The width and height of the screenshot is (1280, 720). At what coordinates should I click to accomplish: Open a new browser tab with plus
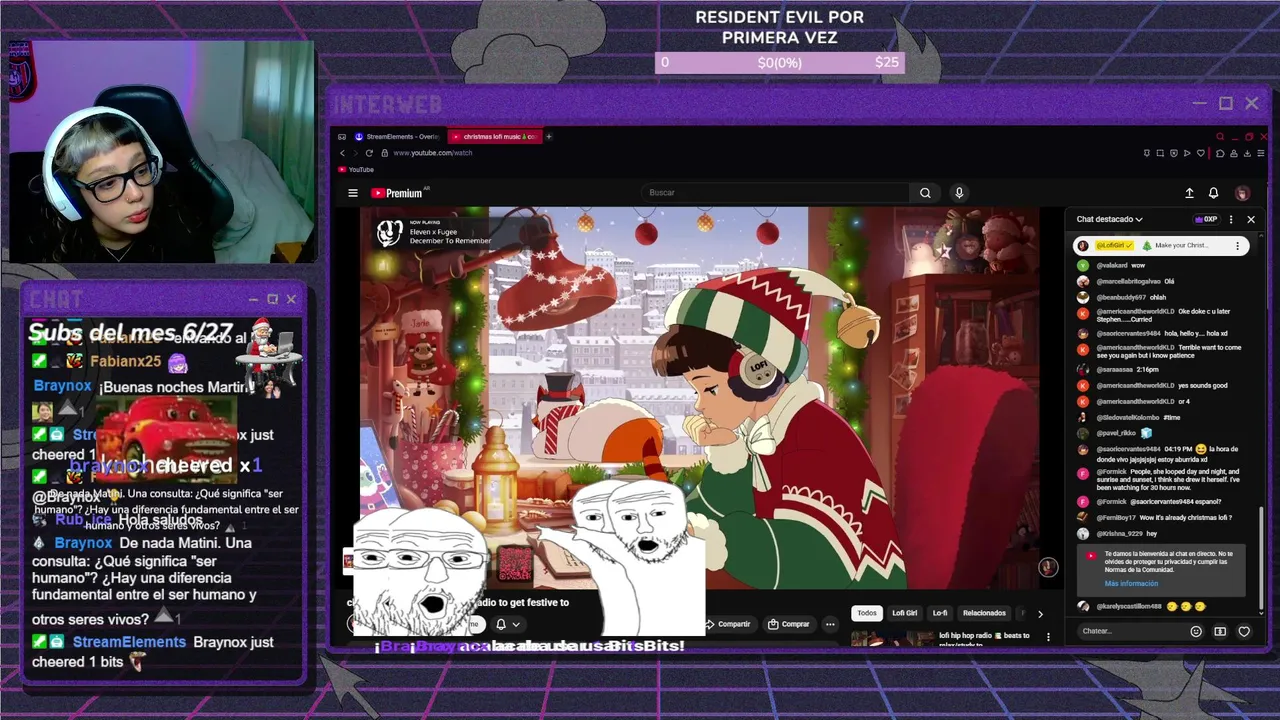(x=548, y=136)
